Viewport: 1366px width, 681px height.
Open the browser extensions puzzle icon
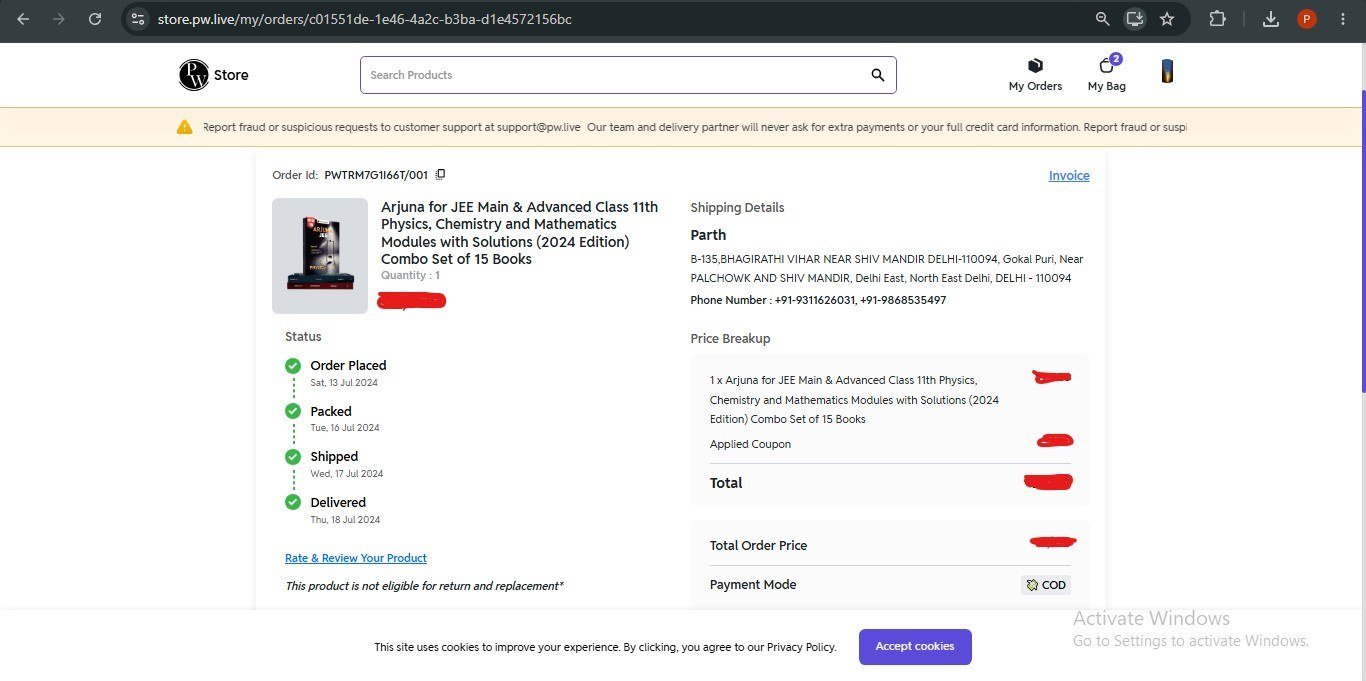1217,19
